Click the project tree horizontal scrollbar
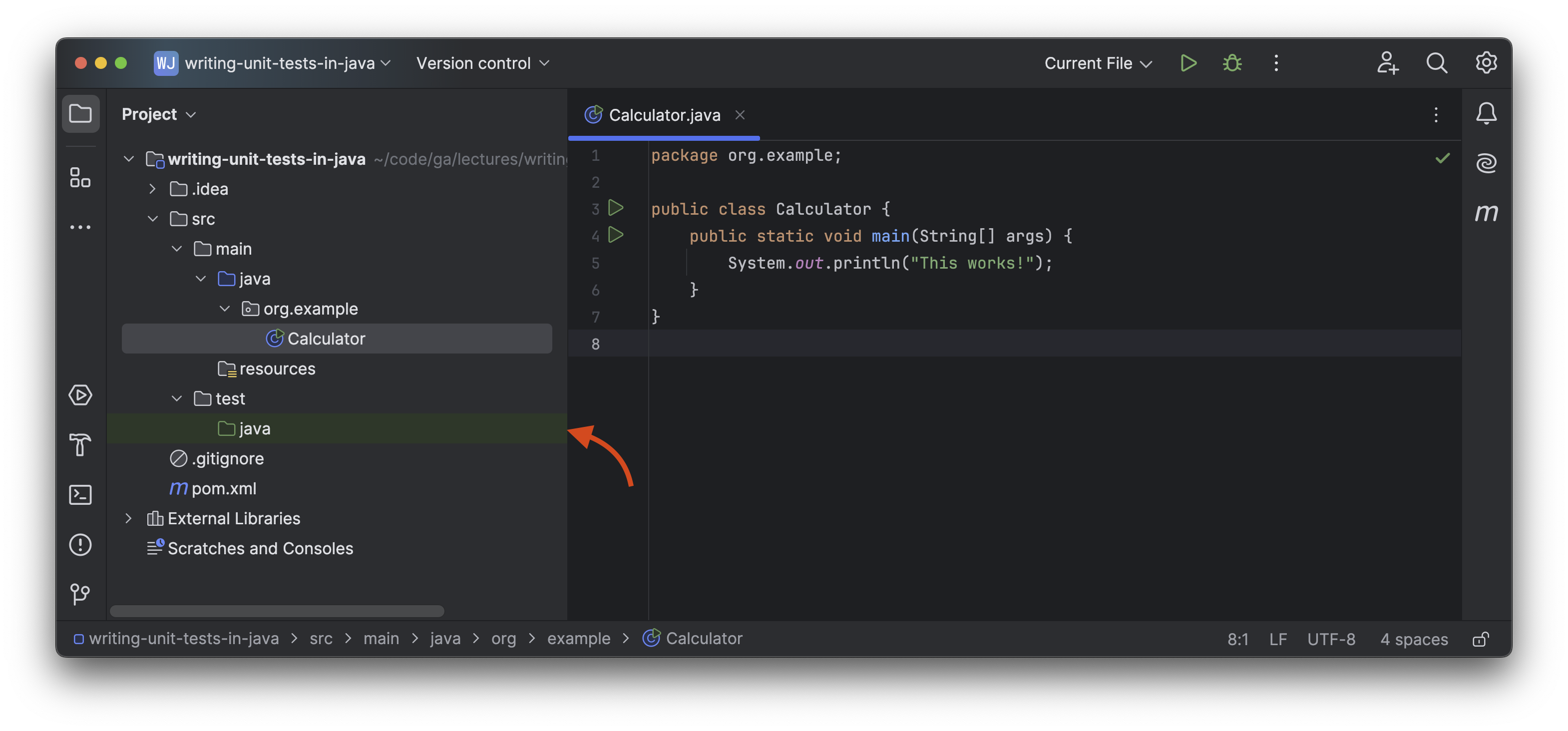Image resolution: width=1568 pixels, height=731 pixels. point(277,611)
